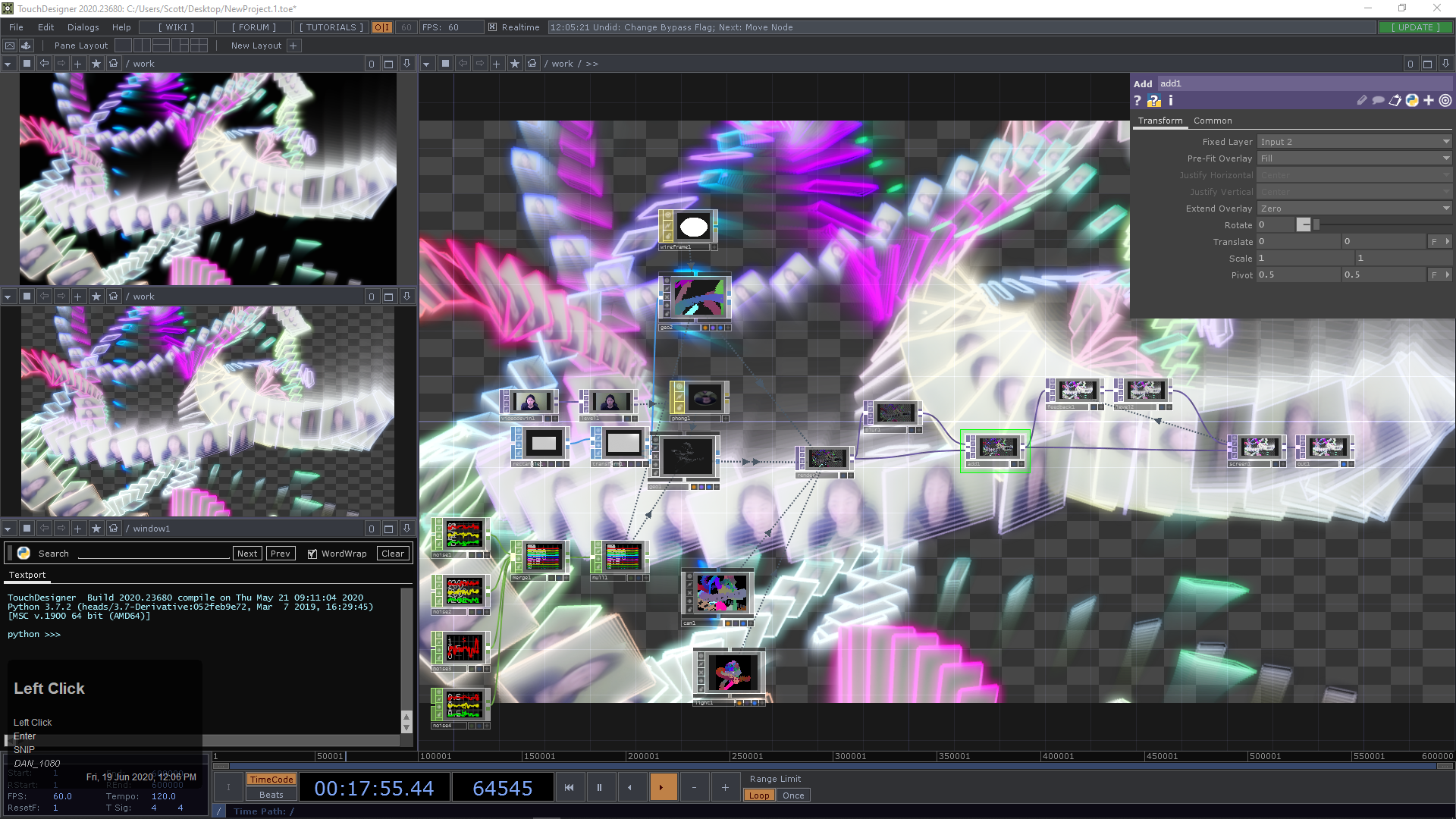The image size is (1456, 819).
Task: Switch to the Common tab
Action: tap(1212, 121)
